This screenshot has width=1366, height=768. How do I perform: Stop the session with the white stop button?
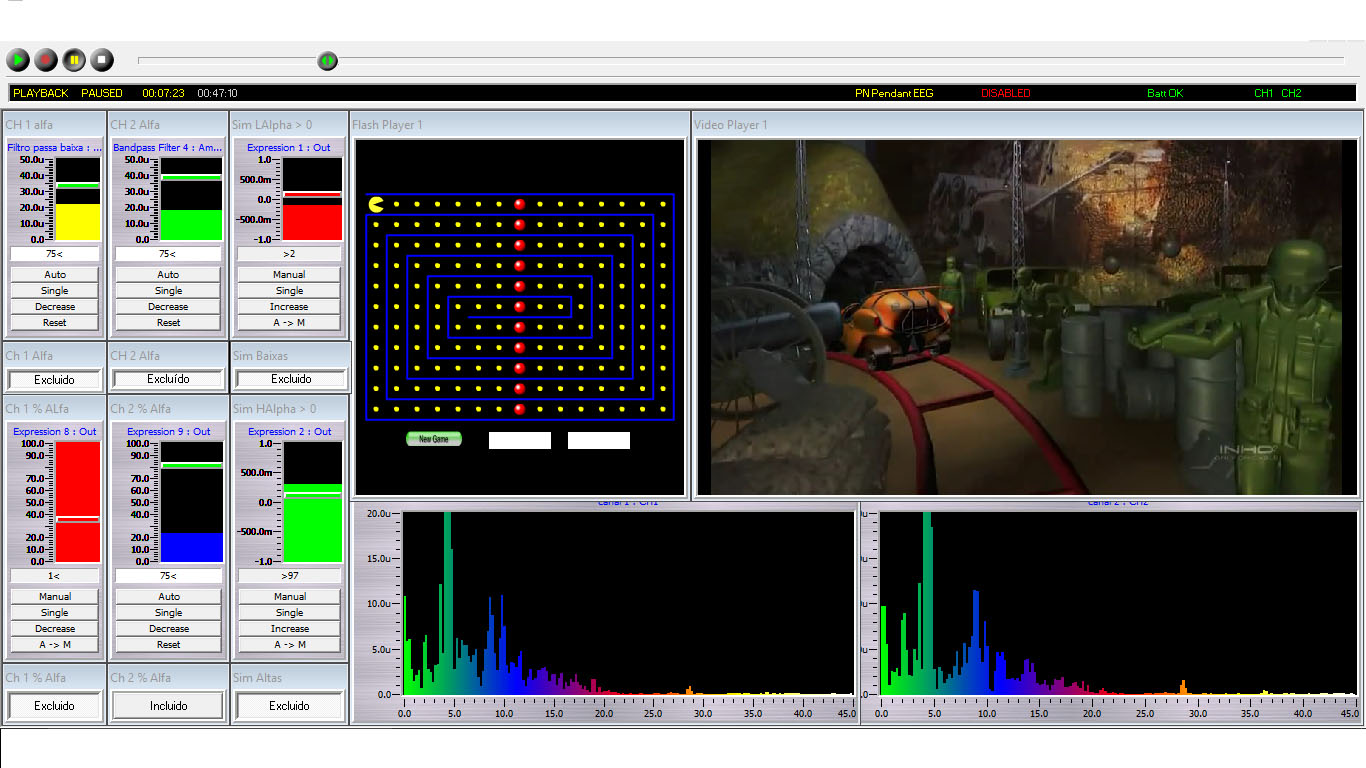click(102, 60)
